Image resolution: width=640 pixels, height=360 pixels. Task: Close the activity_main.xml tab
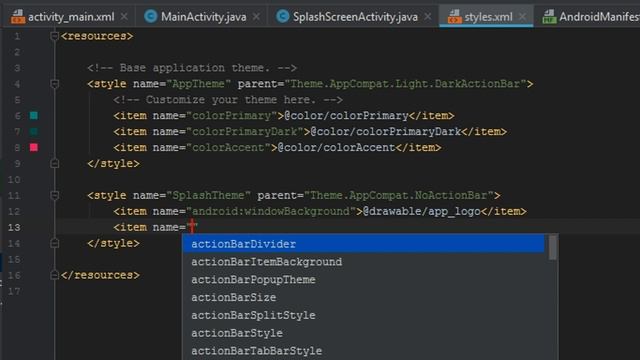tap(124, 17)
